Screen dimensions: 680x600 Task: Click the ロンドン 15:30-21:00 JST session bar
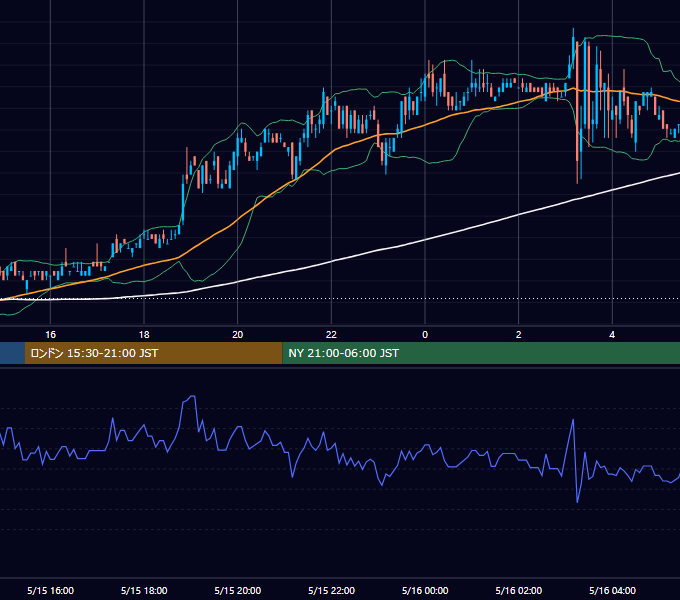coord(154,353)
